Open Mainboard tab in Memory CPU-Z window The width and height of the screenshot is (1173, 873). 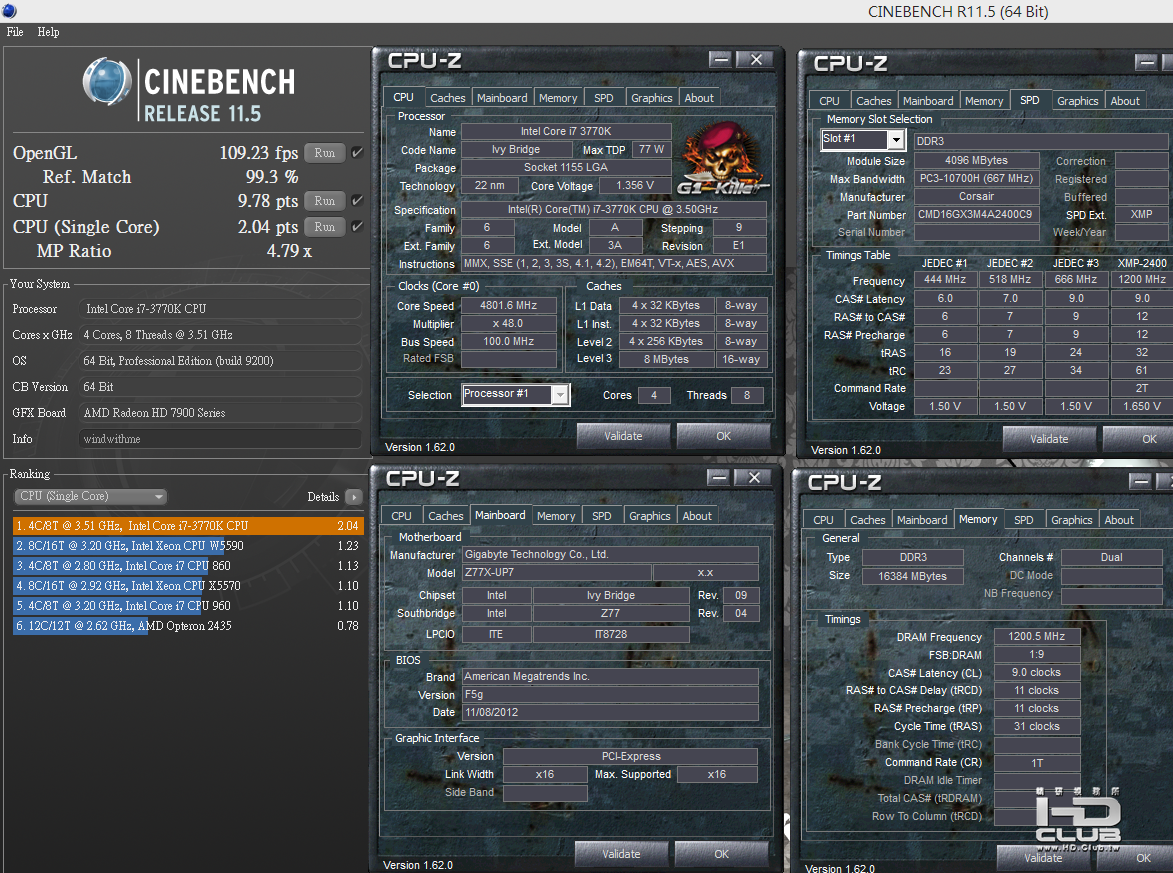pos(922,519)
